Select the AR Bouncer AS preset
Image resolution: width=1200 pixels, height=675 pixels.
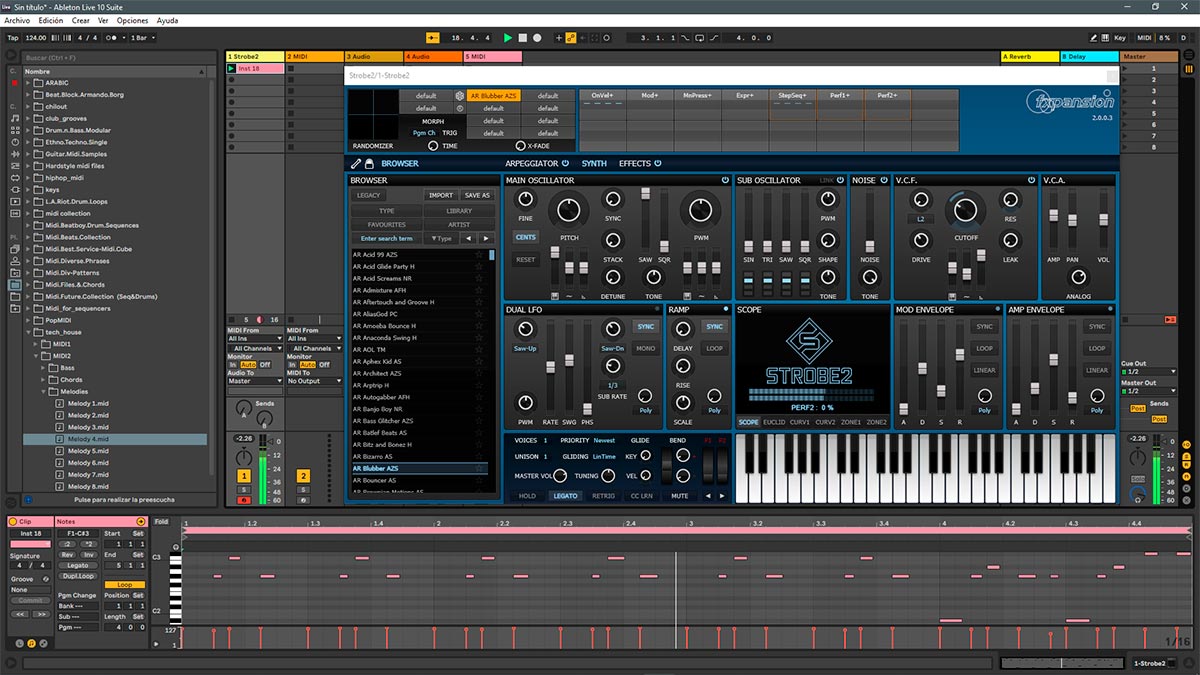pos(419,480)
